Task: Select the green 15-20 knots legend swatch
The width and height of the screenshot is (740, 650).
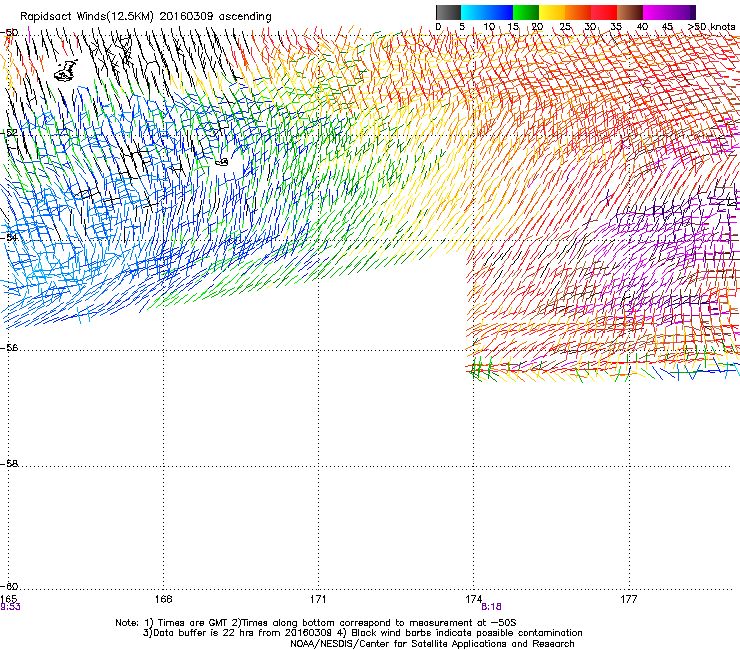Action: (x=526, y=12)
